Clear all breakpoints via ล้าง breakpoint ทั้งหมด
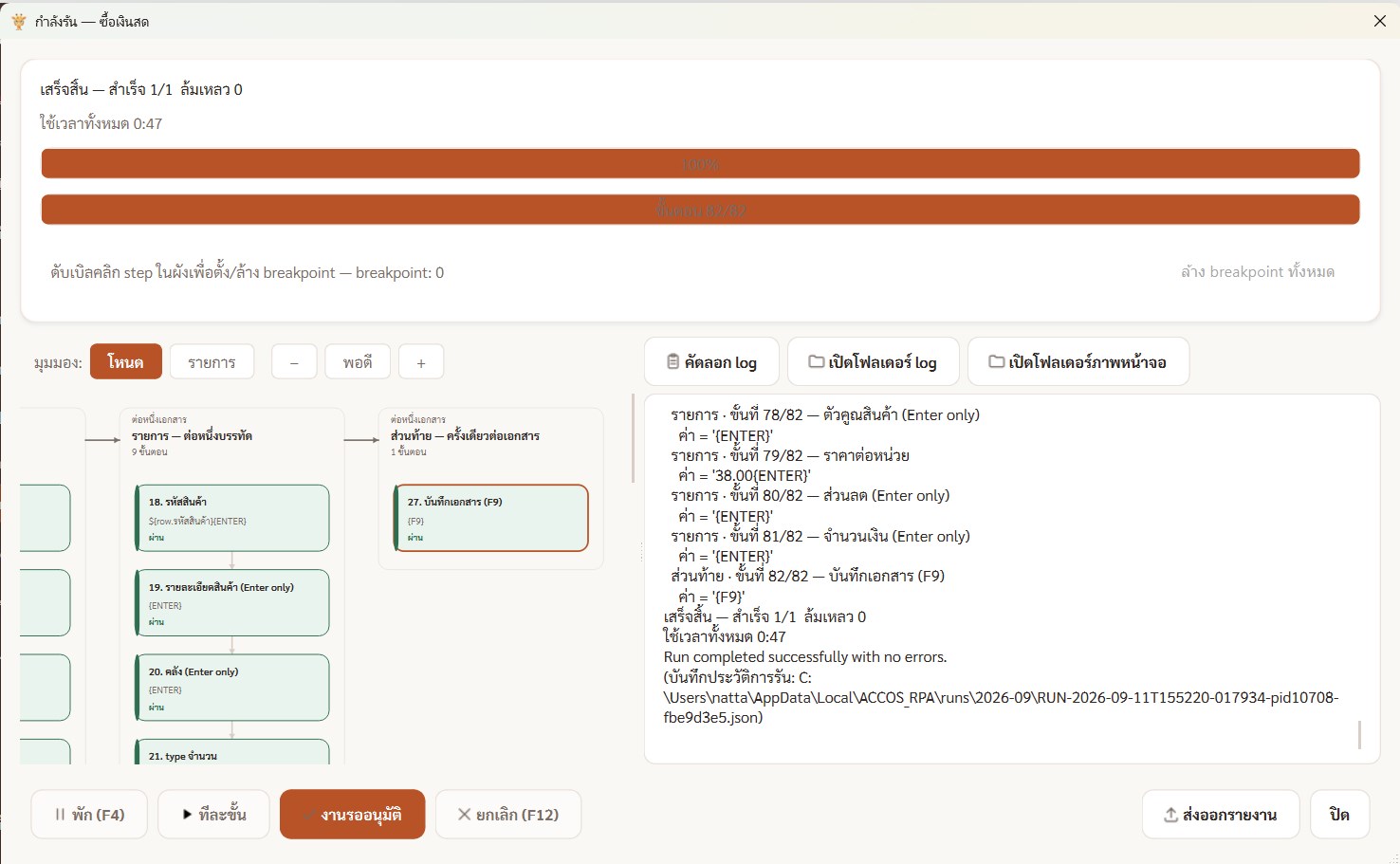This screenshot has width=1400, height=864. click(1258, 272)
